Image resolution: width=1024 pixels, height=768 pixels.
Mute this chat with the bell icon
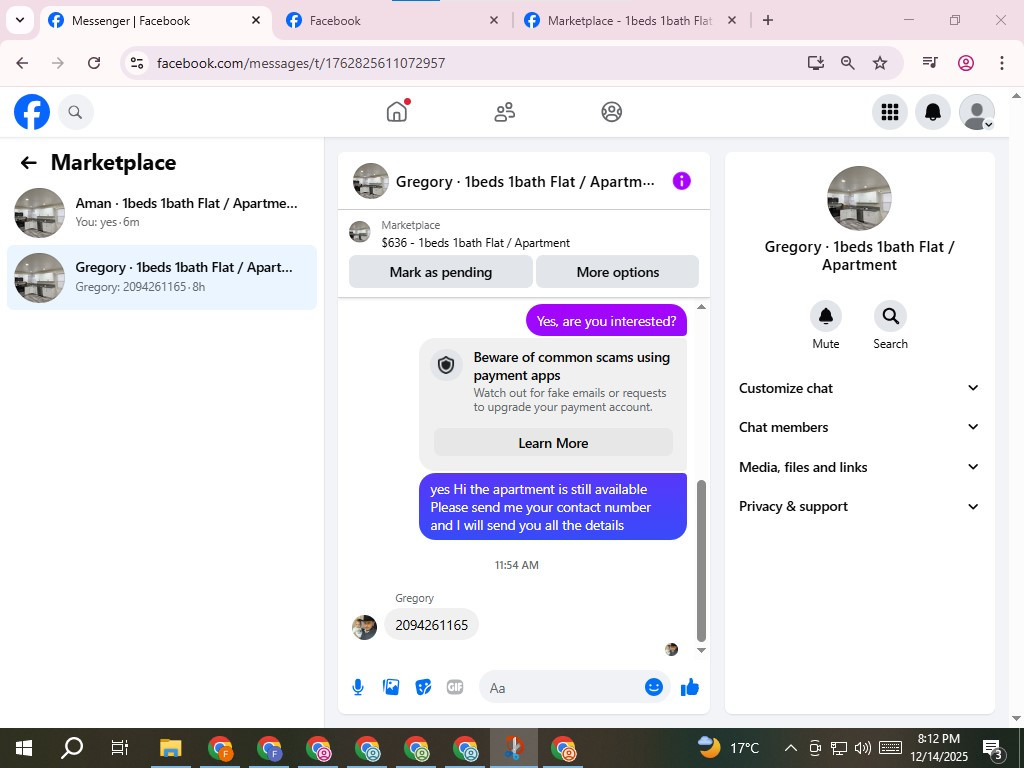click(x=825, y=316)
